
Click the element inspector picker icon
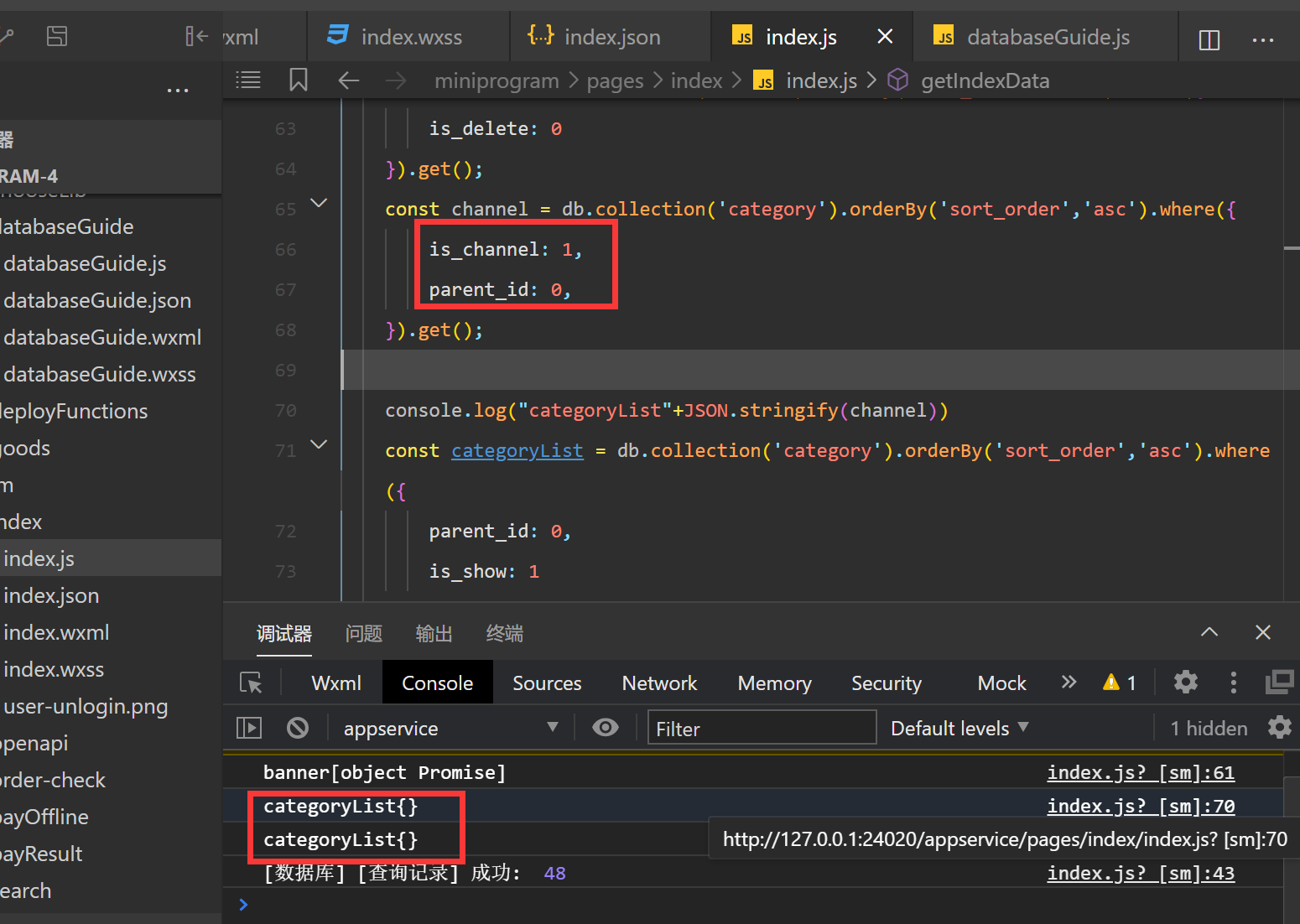point(251,683)
